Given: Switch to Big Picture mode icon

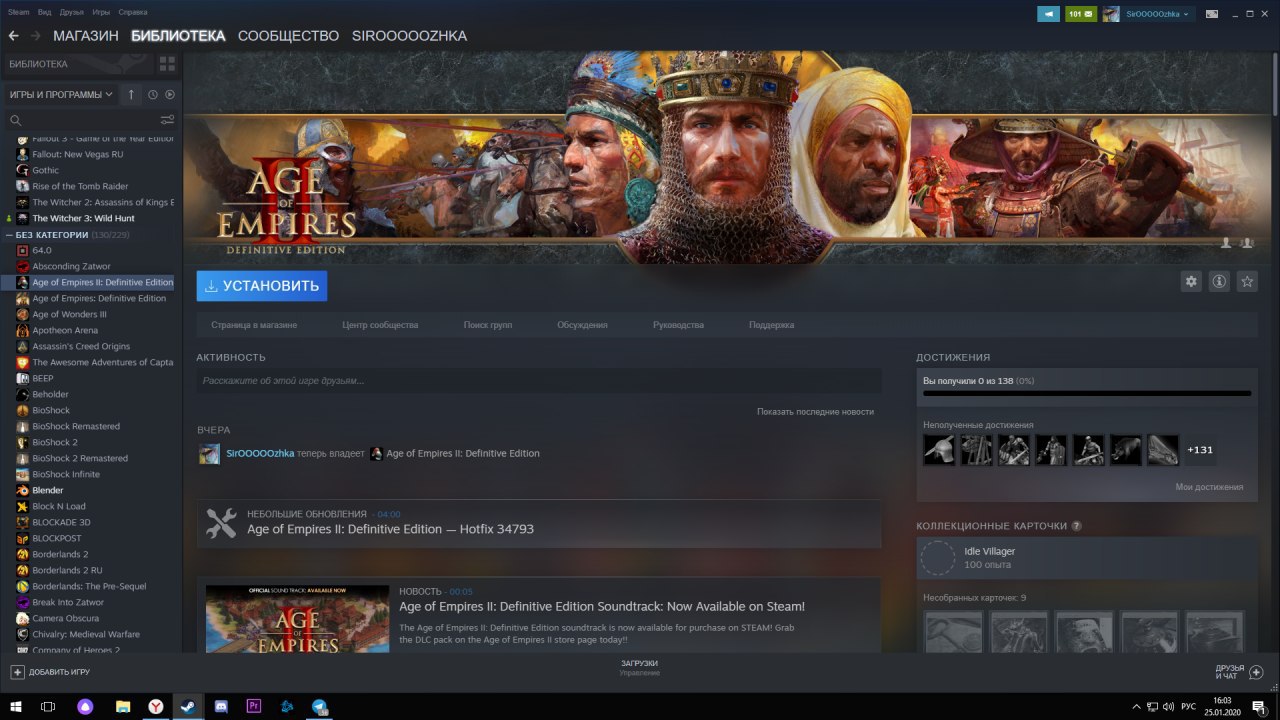Looking at the screenshot, I should pyautogui.click(x=1211, y=14).
